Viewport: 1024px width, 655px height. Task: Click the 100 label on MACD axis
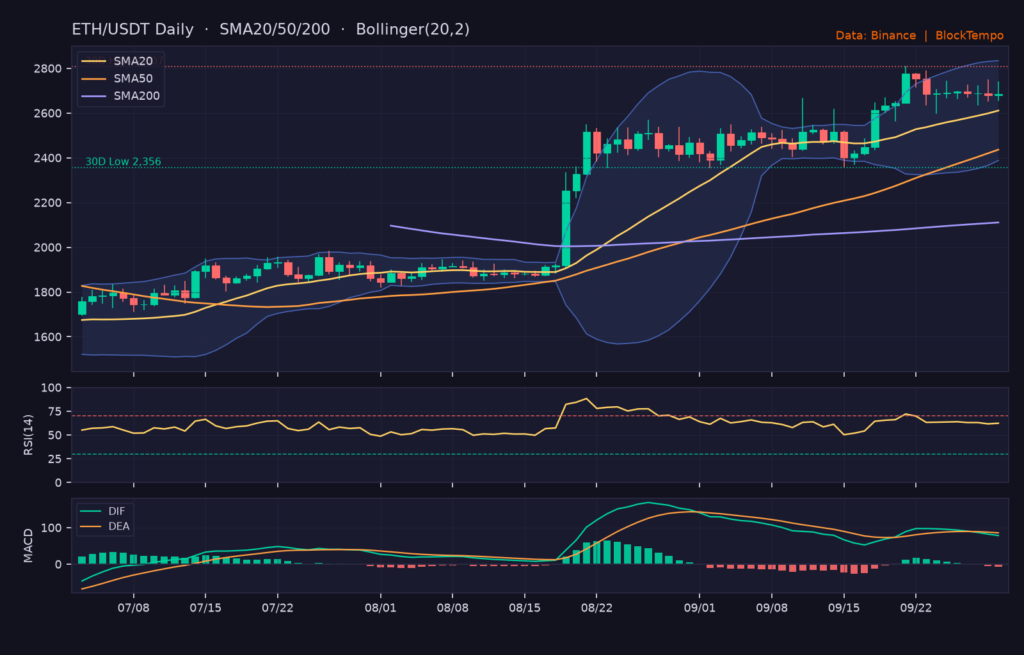click(52, 528)
